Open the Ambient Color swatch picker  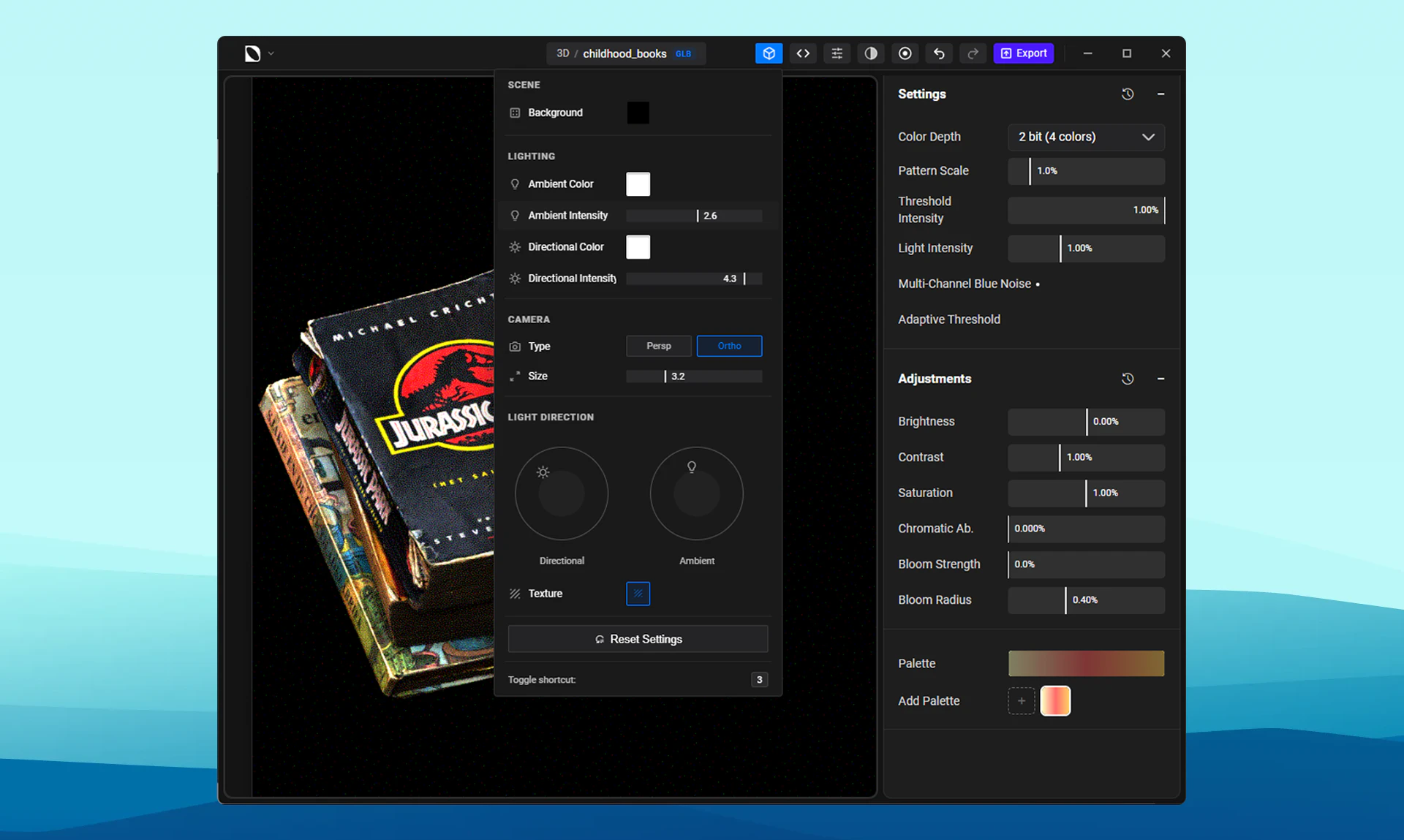pos(637,183)
